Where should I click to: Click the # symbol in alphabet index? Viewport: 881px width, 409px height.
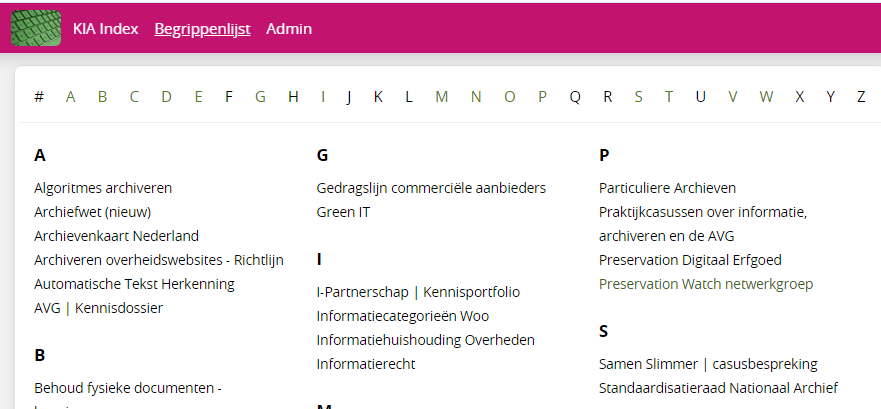39,97
